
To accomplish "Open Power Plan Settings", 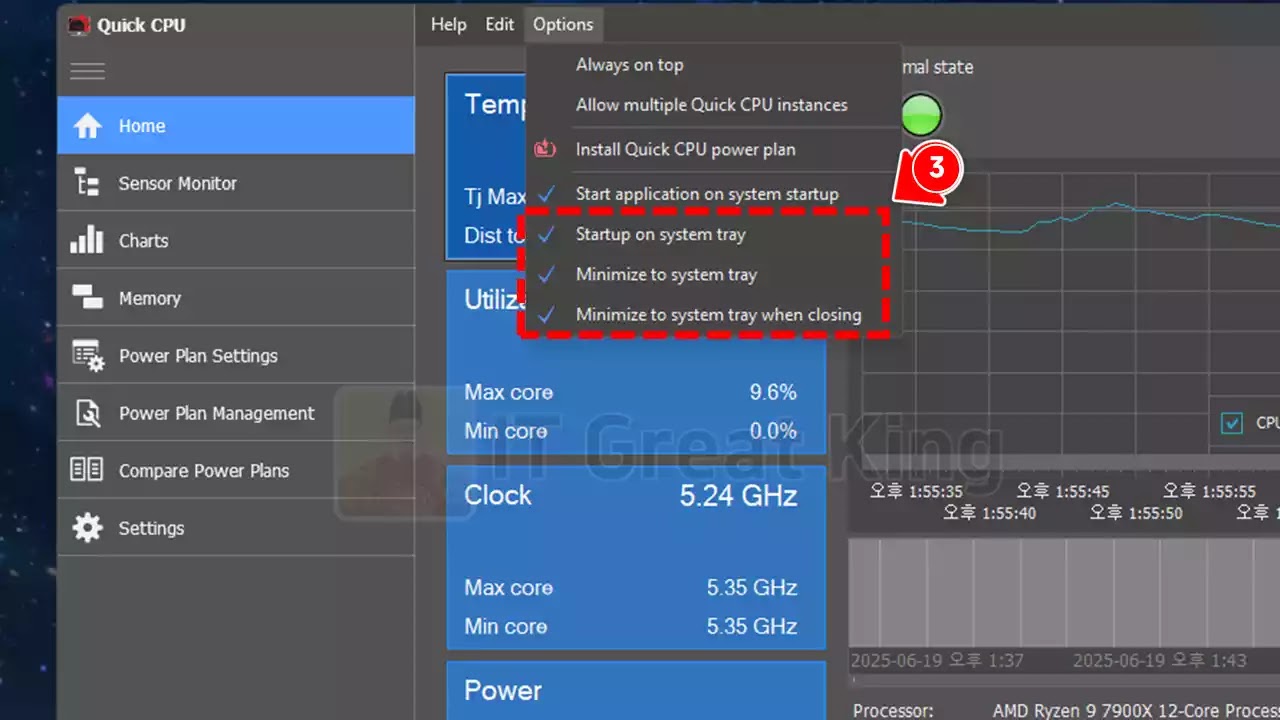I will point(236,355).
